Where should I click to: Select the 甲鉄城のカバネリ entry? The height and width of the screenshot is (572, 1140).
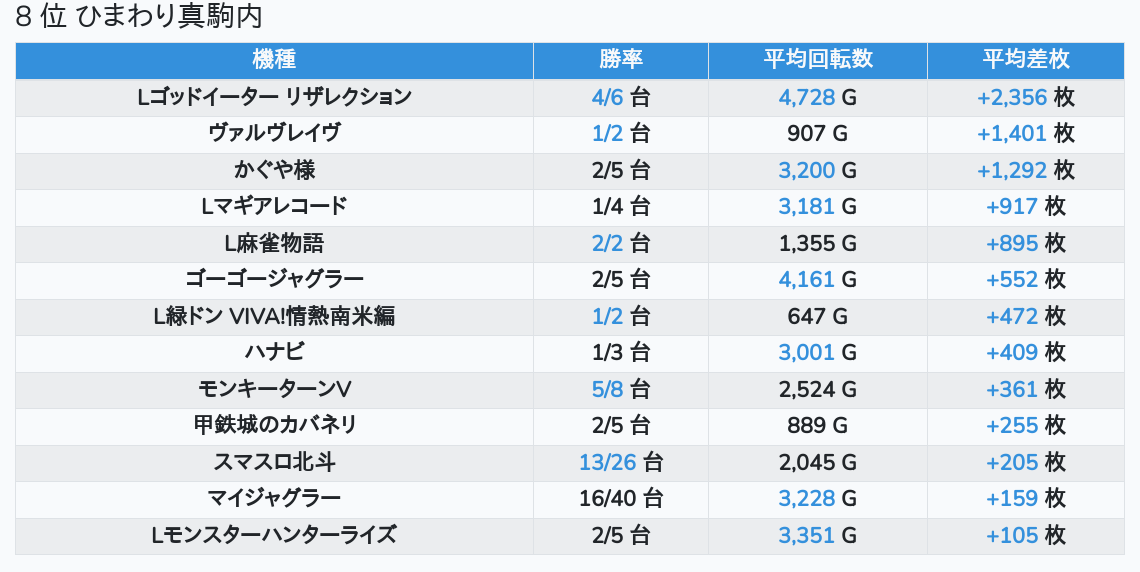click(x=274, y=425)
